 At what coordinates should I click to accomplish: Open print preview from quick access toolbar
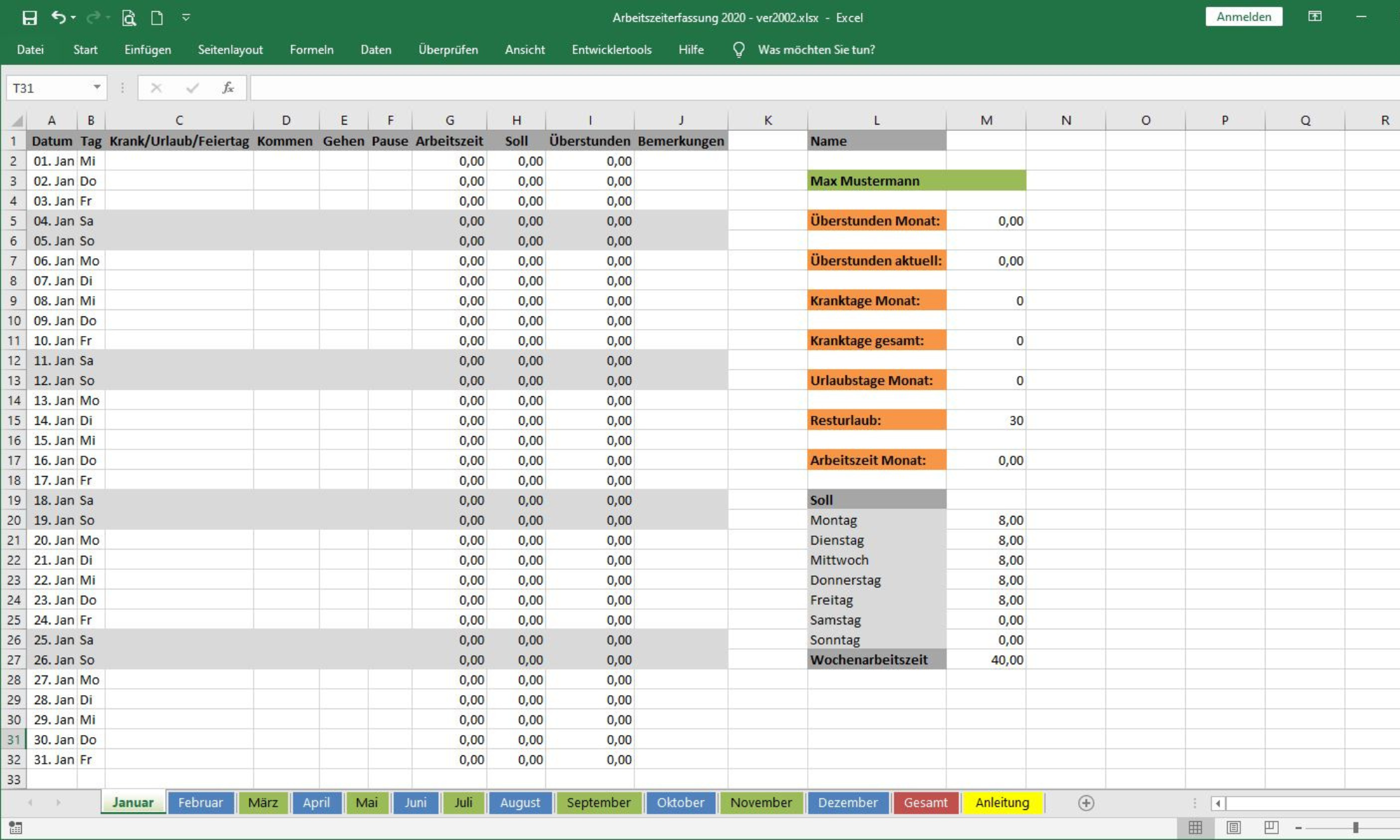click(128, 17)
